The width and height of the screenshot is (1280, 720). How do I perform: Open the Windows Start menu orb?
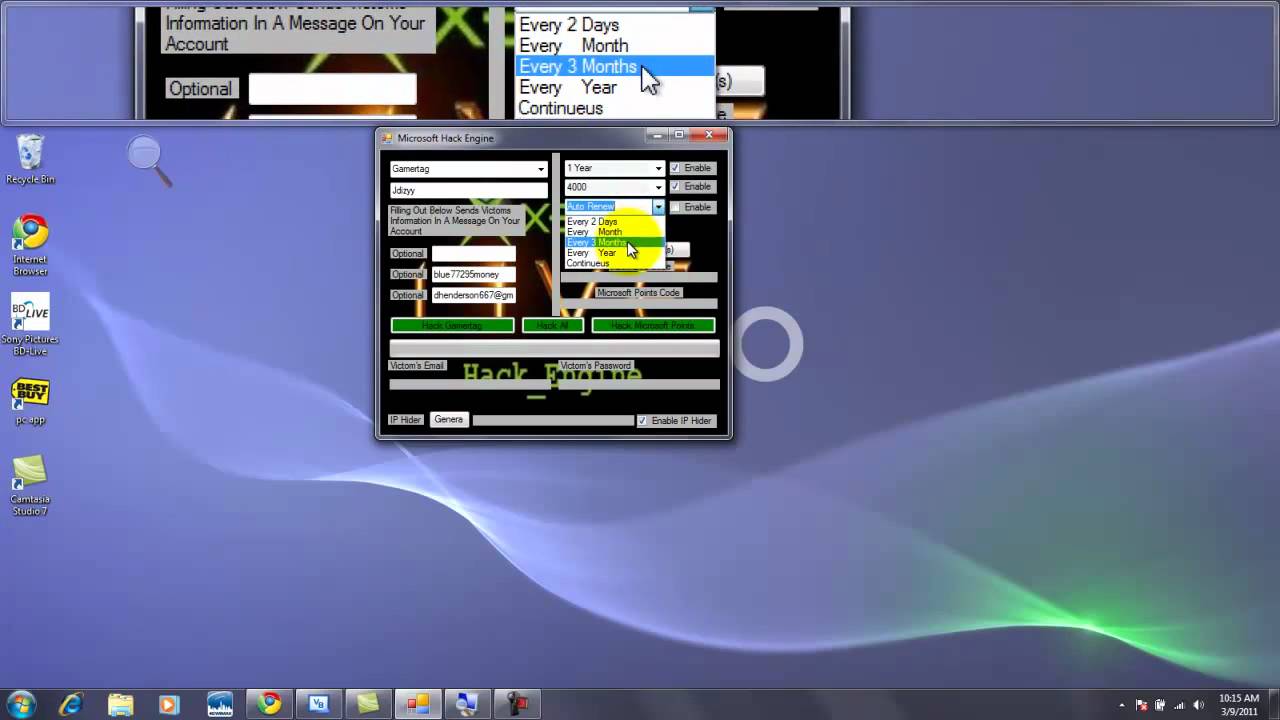(21, 703)
